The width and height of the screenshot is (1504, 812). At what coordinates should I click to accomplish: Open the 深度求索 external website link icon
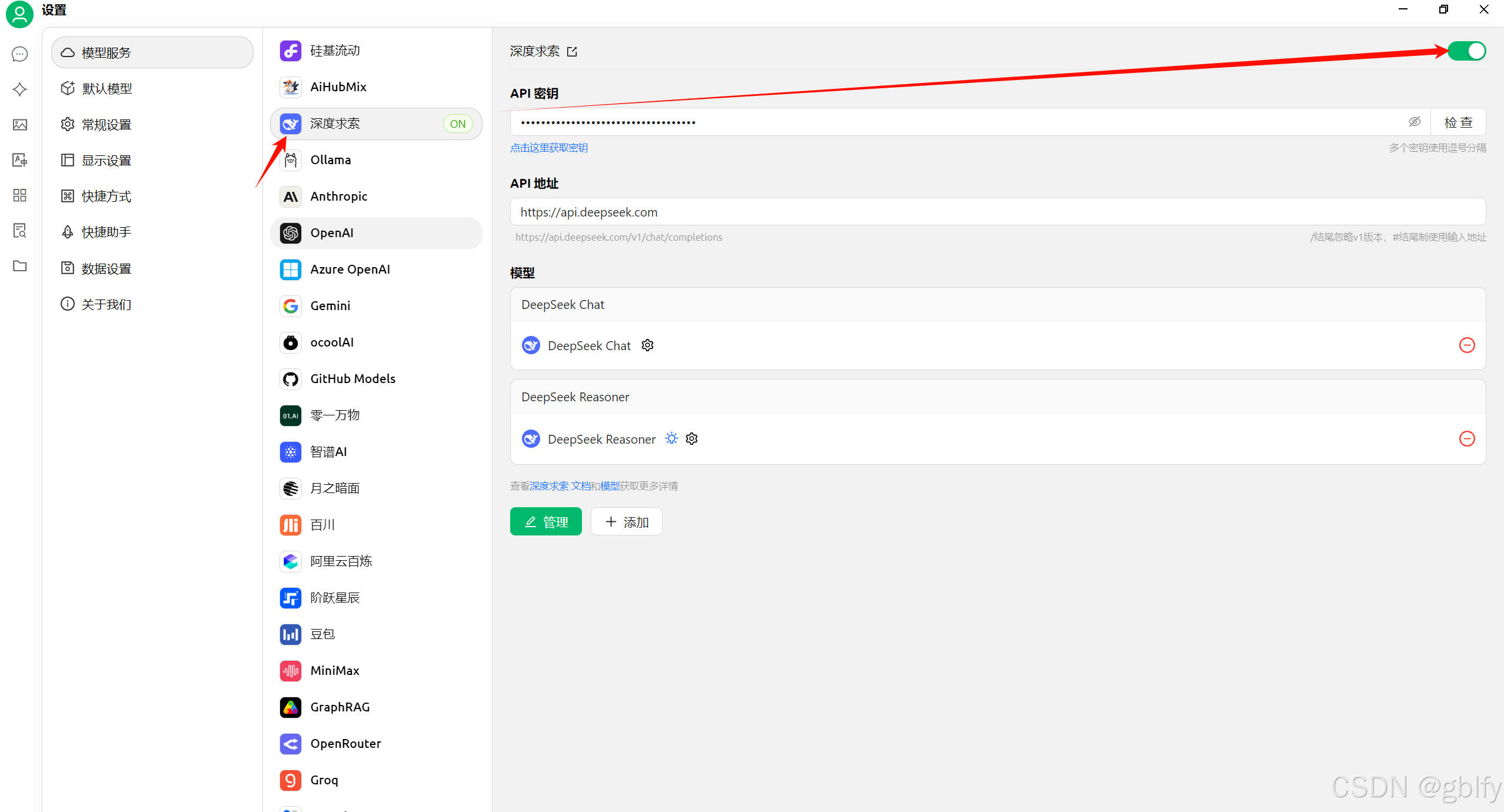(x=572, y=52)
